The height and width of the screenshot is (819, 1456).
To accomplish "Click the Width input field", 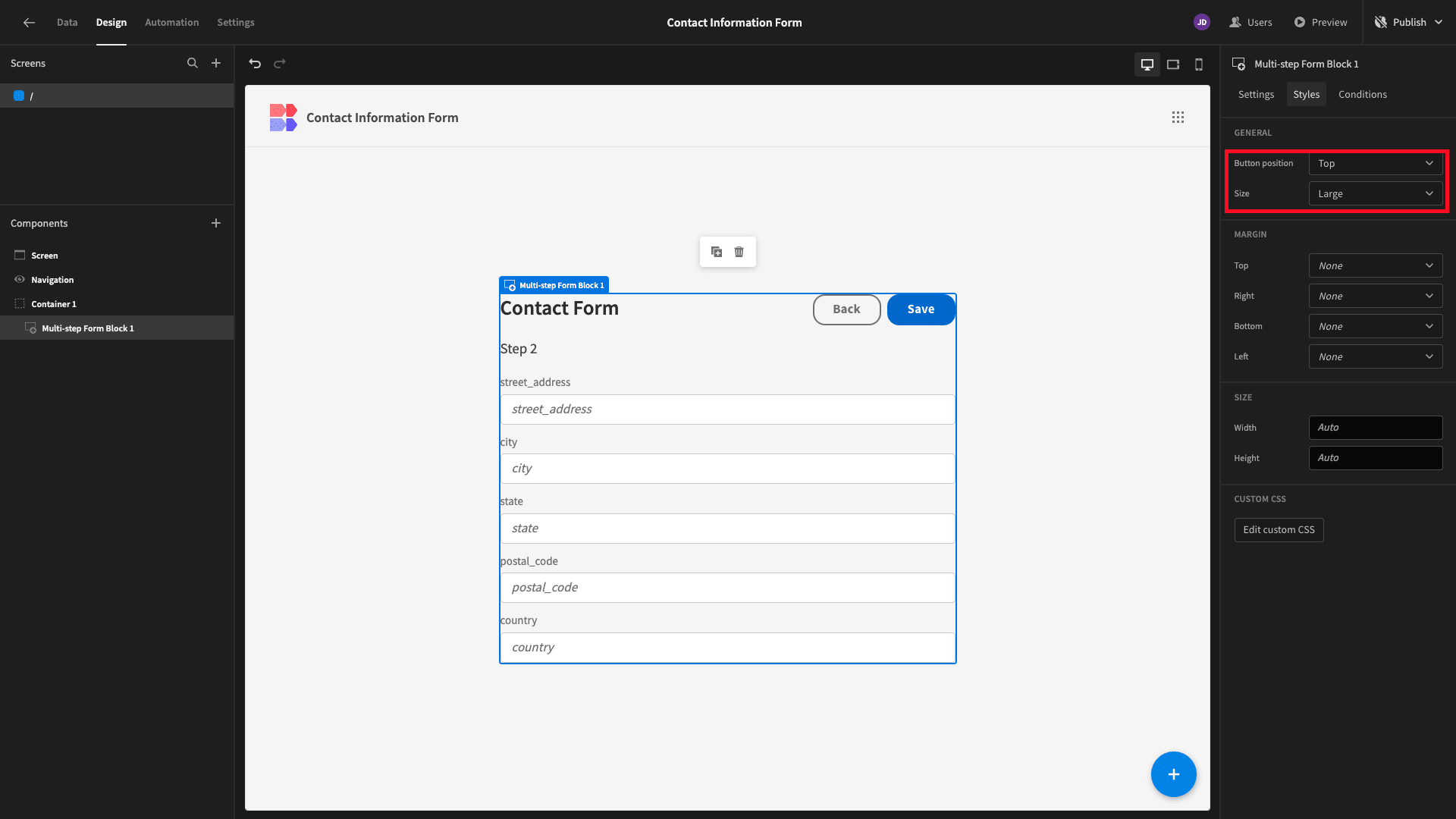I will point(1376,428).
